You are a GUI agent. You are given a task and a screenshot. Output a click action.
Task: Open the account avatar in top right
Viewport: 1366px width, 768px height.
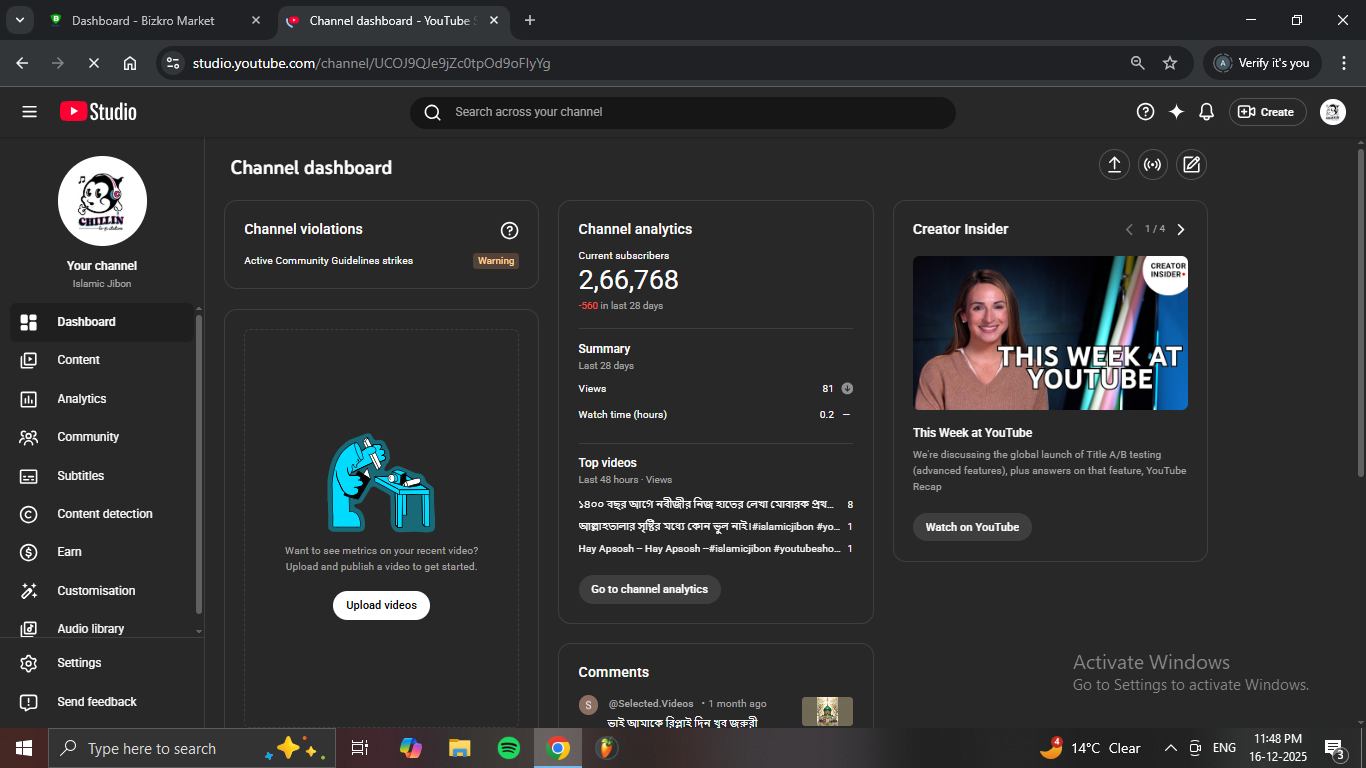pos(1332,112)
